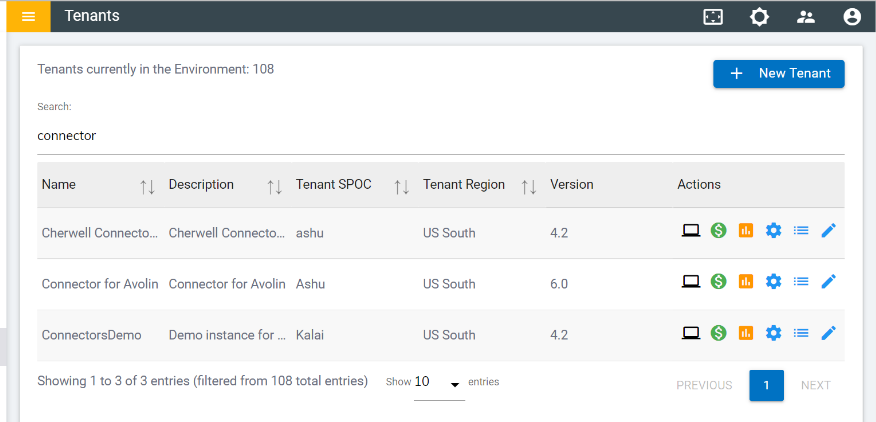The width and height of the screenshot is (876, 422).
Task: Open the settings gear in top header
Action: [760, 17]
